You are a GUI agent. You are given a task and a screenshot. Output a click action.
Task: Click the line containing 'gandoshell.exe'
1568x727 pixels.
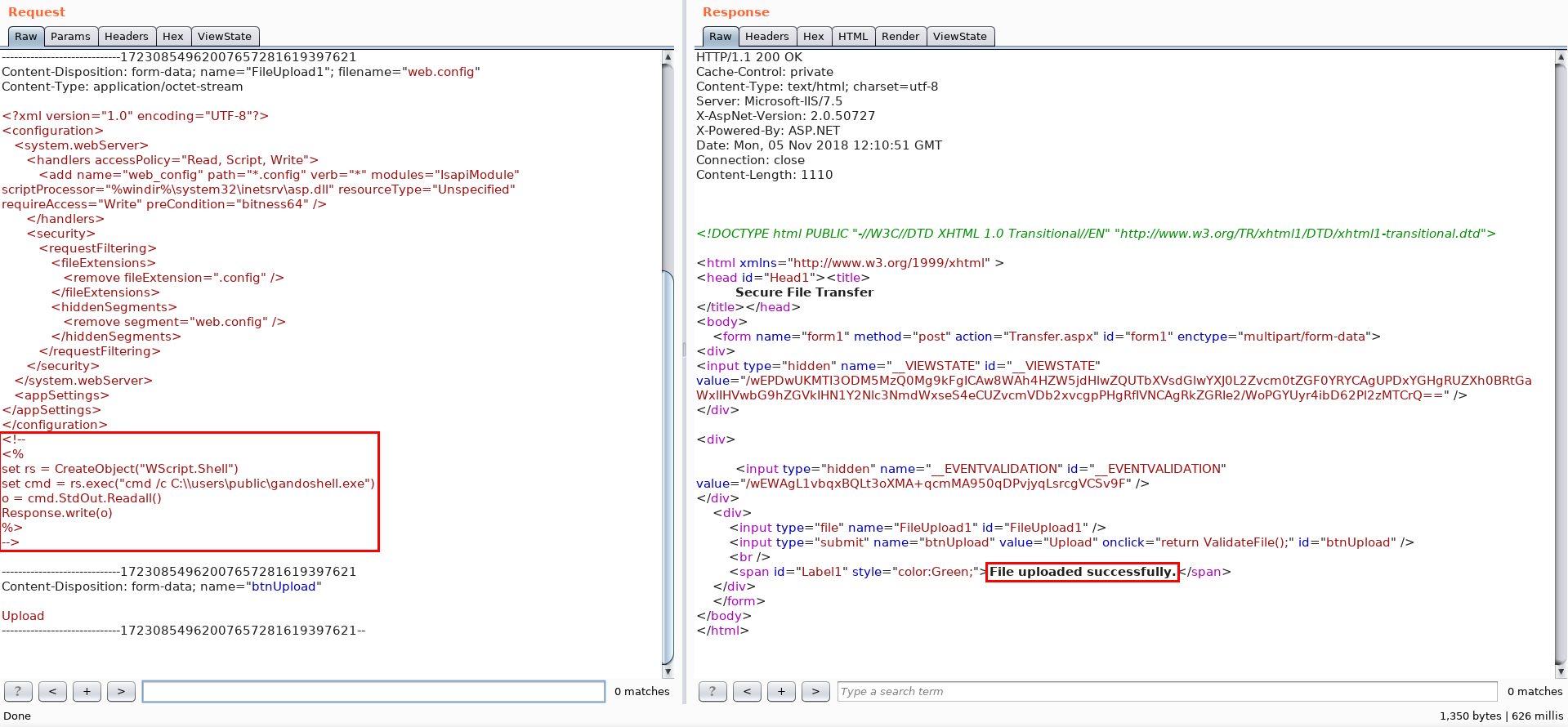tap(188, 484)
